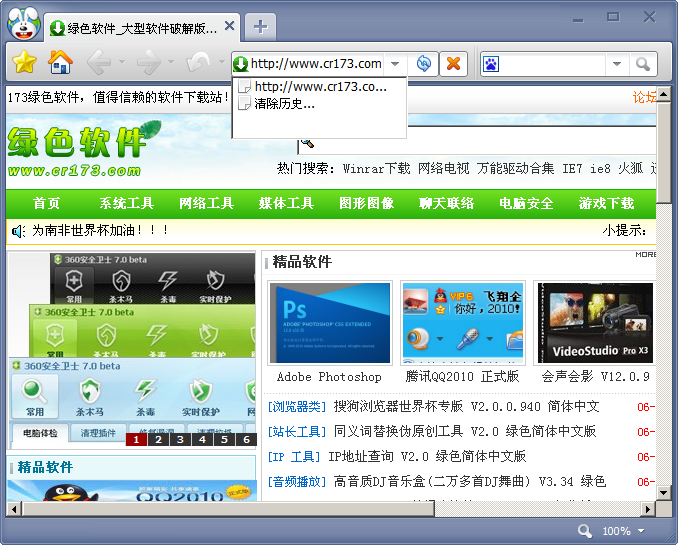Viewport: 678px width, 545px height.
Task: Click the refresh page icon
Action: tap(423, 64)
